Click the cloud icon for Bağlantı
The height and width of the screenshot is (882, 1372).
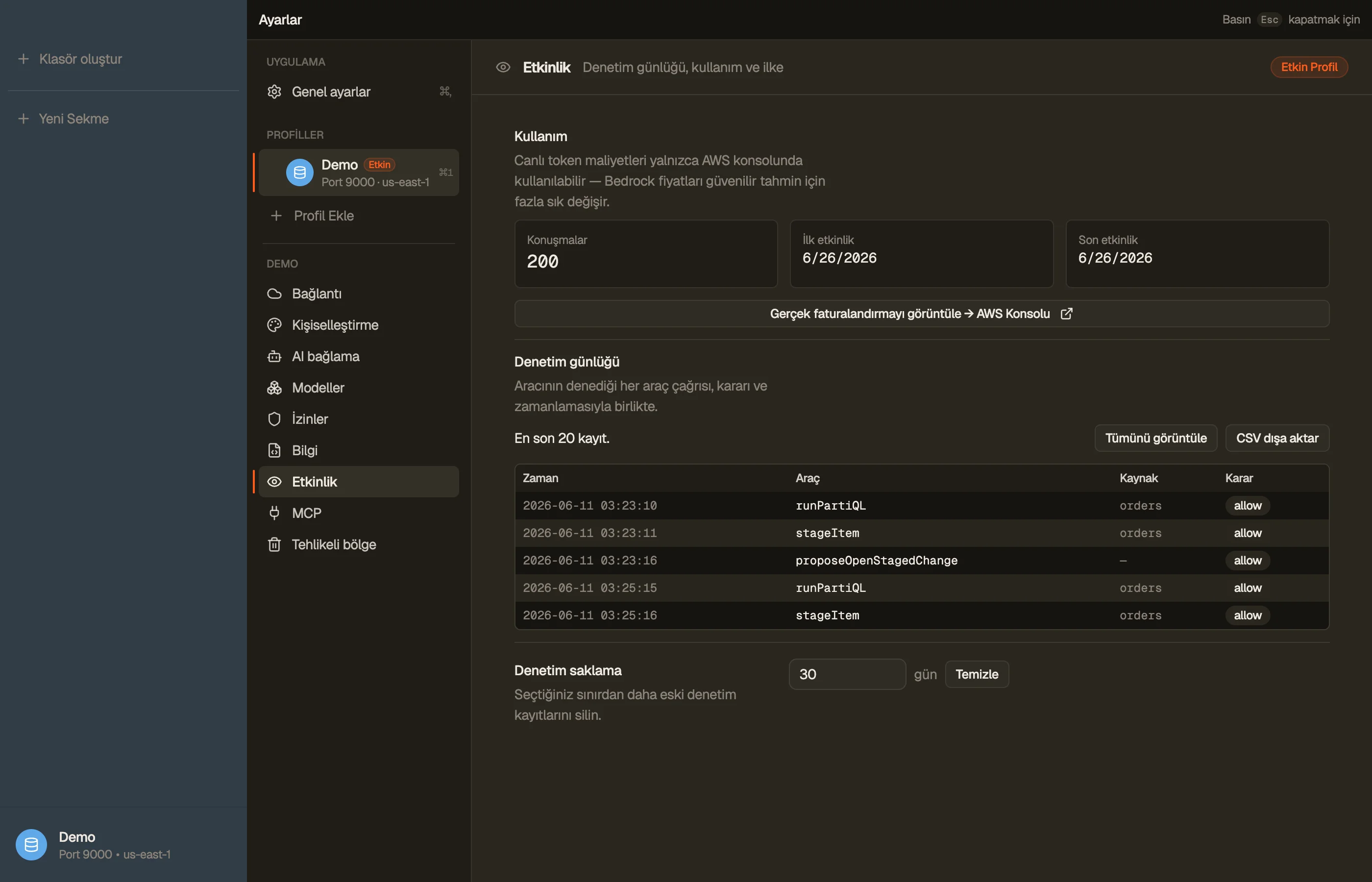(274, 294)
